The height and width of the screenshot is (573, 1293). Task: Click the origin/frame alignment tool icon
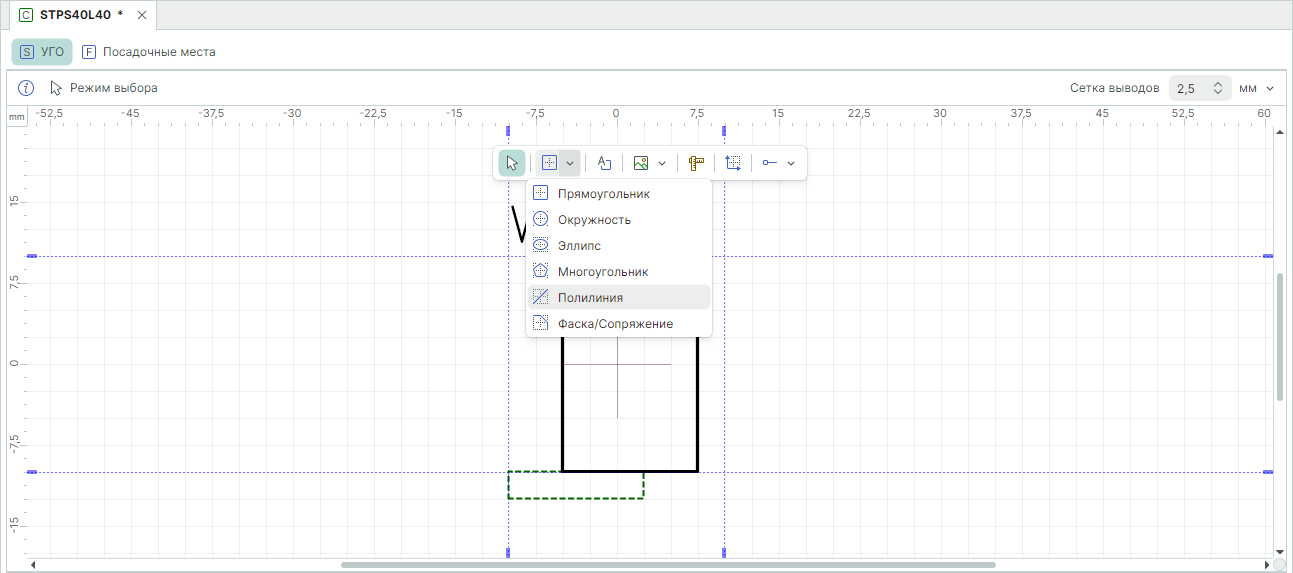pos(734,163)
